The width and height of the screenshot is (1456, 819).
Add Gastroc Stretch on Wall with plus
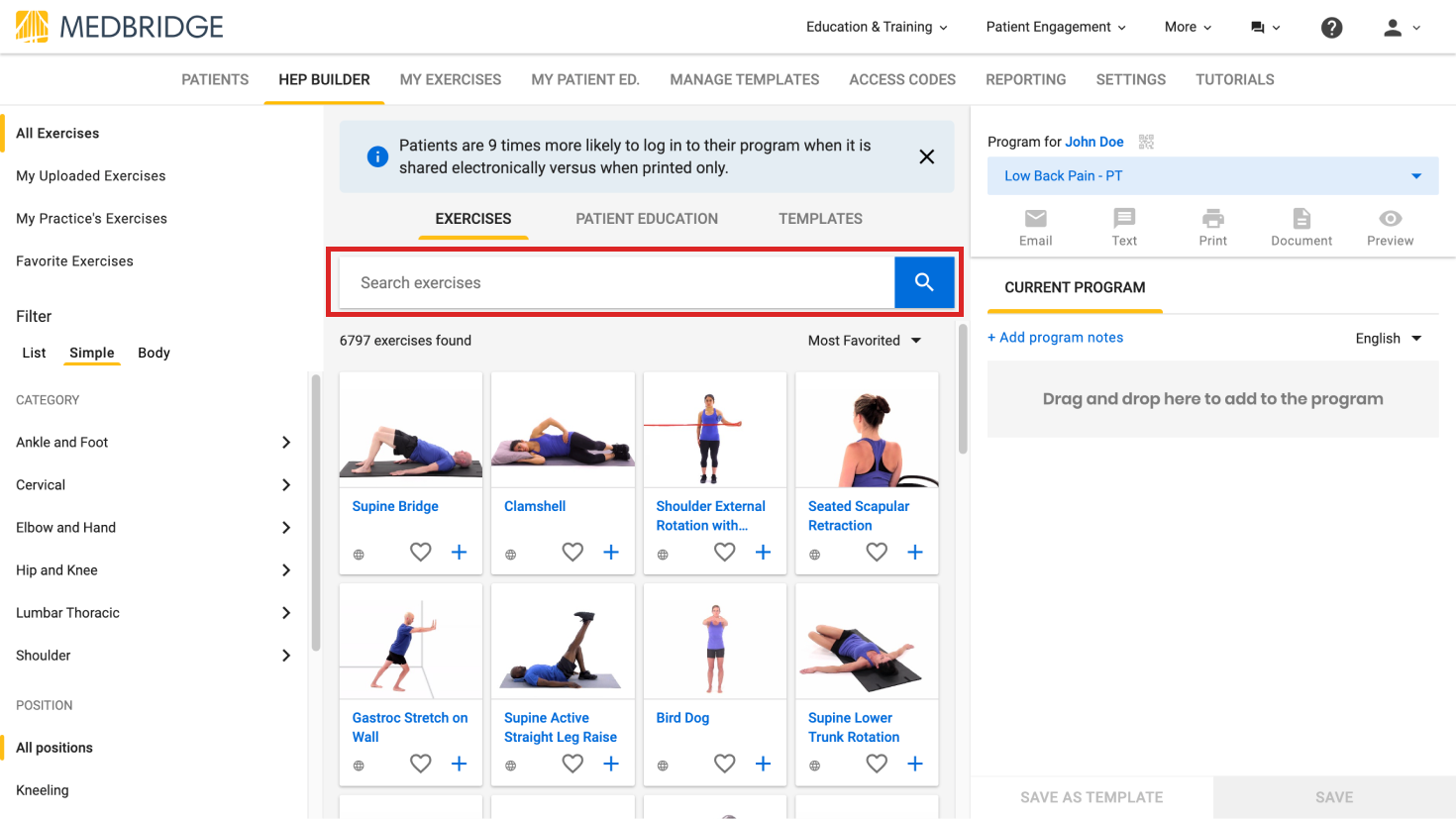(460, 764)
